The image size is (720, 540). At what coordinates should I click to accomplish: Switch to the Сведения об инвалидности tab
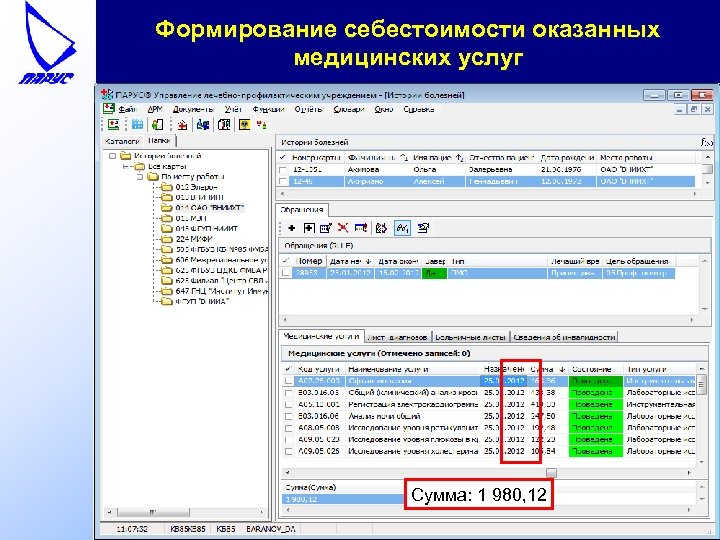[564, 337]
